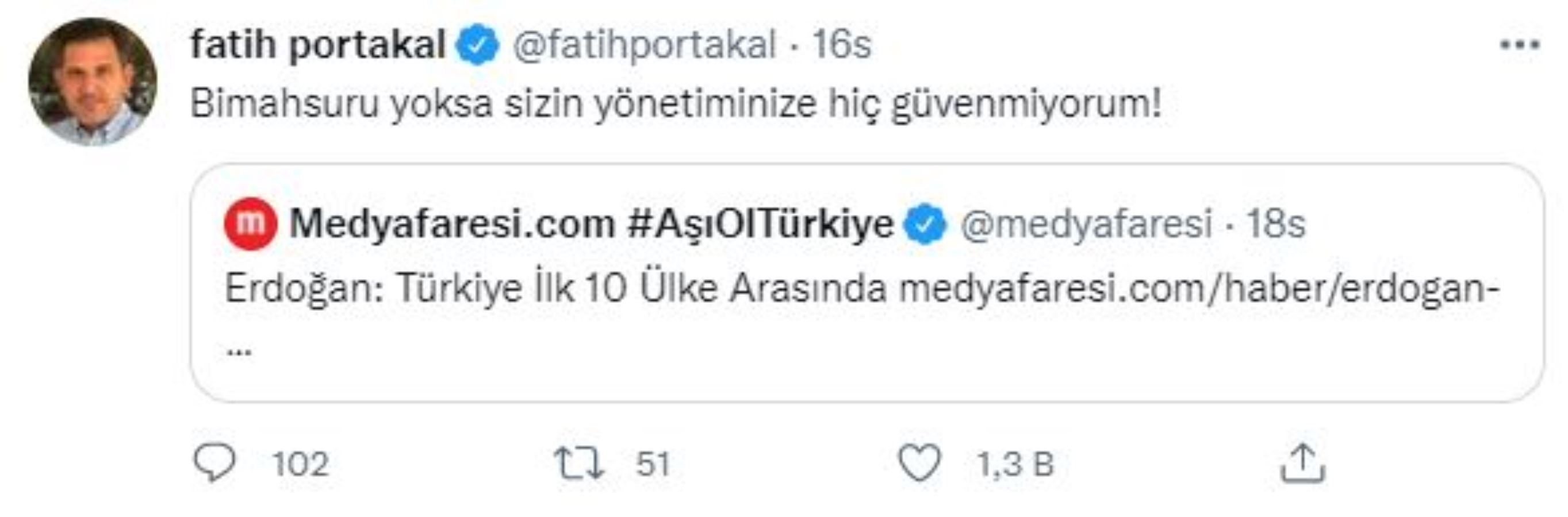Click the Medyafaresi verified badge
This screenshot has width=1568, height=517.
[925, 224]
